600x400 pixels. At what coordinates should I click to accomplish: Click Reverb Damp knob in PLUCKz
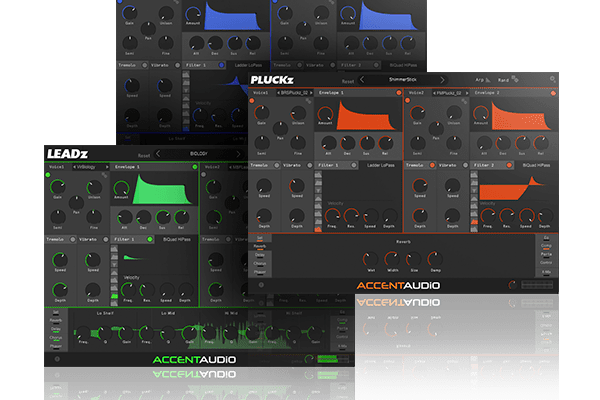click(x=435, y=259)
